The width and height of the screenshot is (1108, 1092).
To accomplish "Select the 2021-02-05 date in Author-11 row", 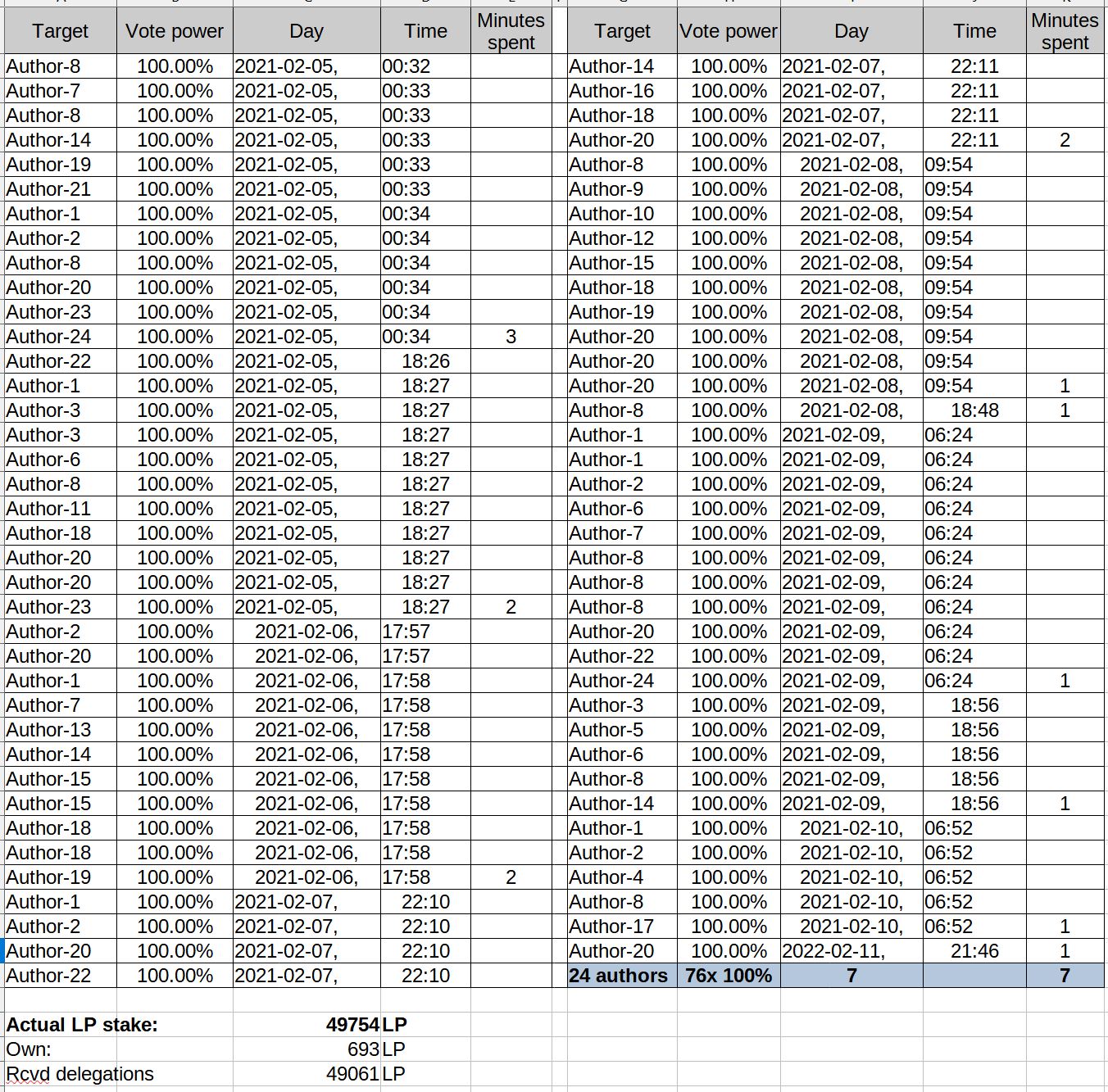I will (307, 509).
